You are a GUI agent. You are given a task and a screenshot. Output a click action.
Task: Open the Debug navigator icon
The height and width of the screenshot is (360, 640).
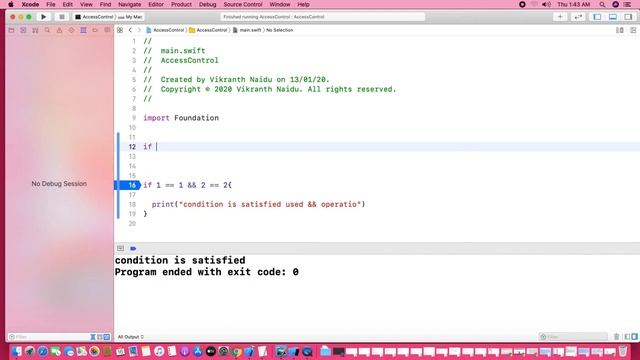[x=83, y=30]
